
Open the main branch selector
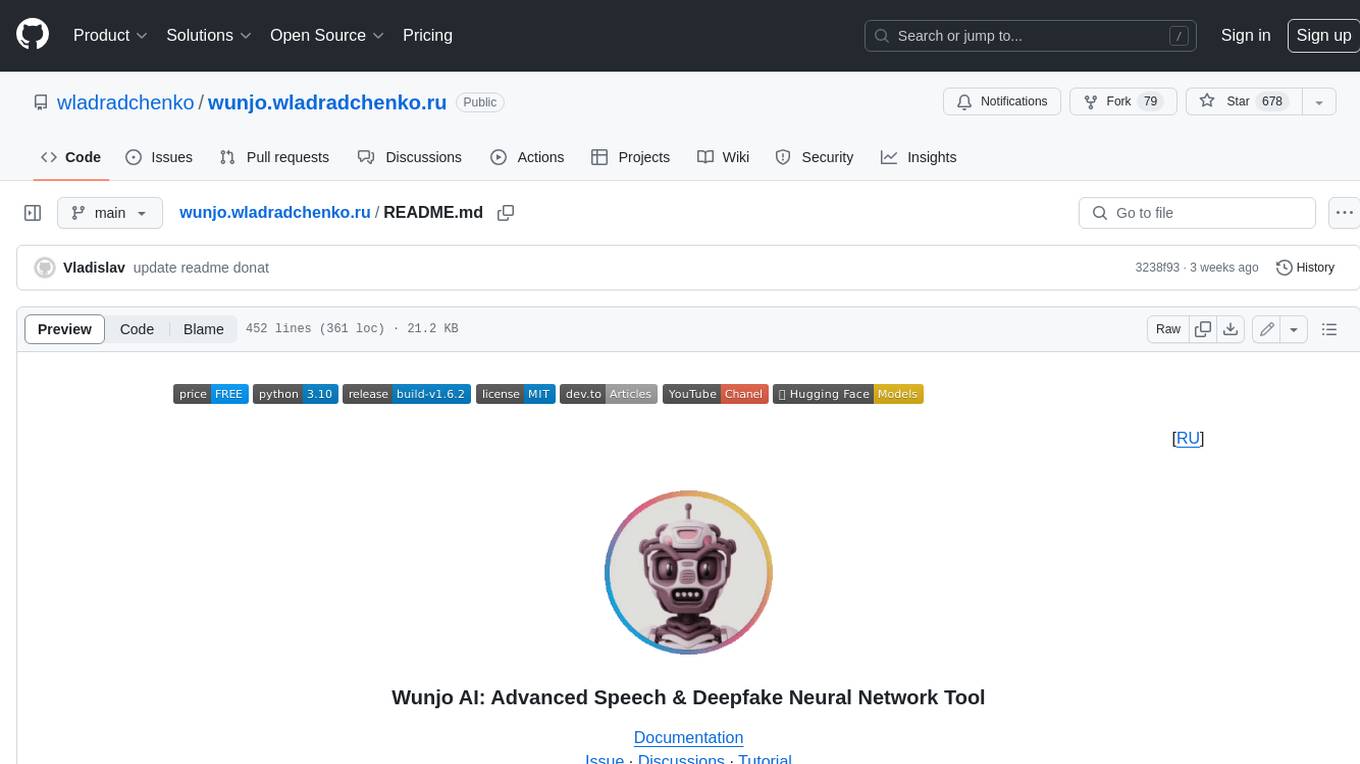[x=109, y=213]
